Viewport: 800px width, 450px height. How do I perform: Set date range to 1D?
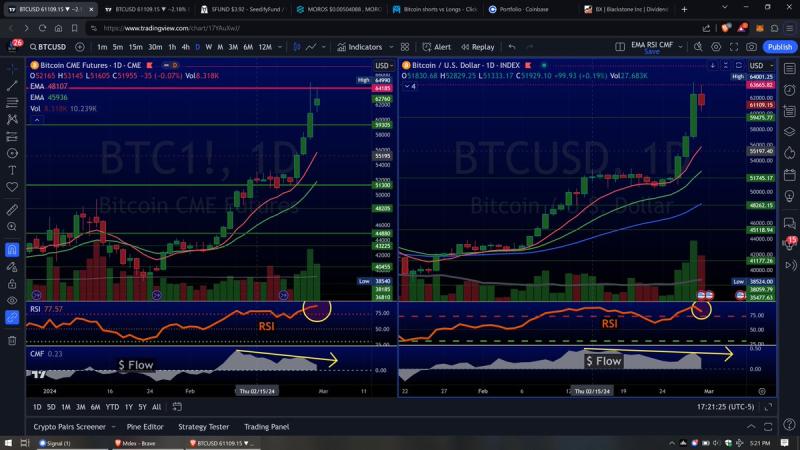[x=37, y=407]
